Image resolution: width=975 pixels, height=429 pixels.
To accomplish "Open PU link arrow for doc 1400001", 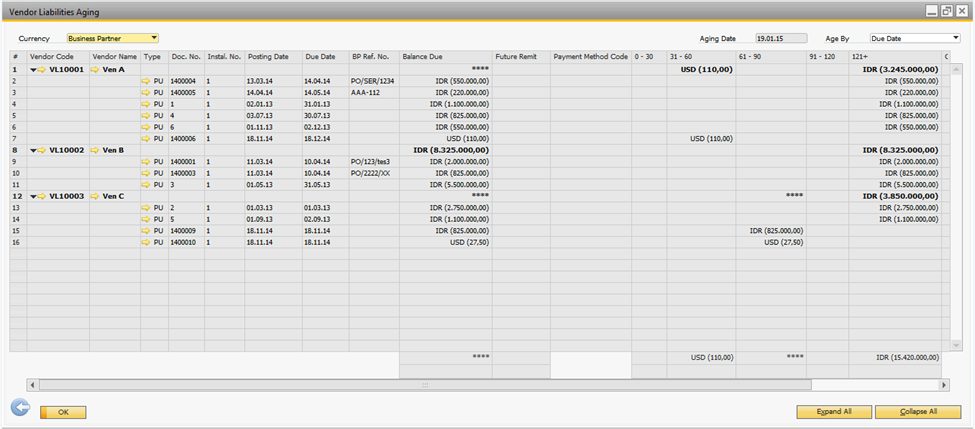I will click(x=146, y=162).
